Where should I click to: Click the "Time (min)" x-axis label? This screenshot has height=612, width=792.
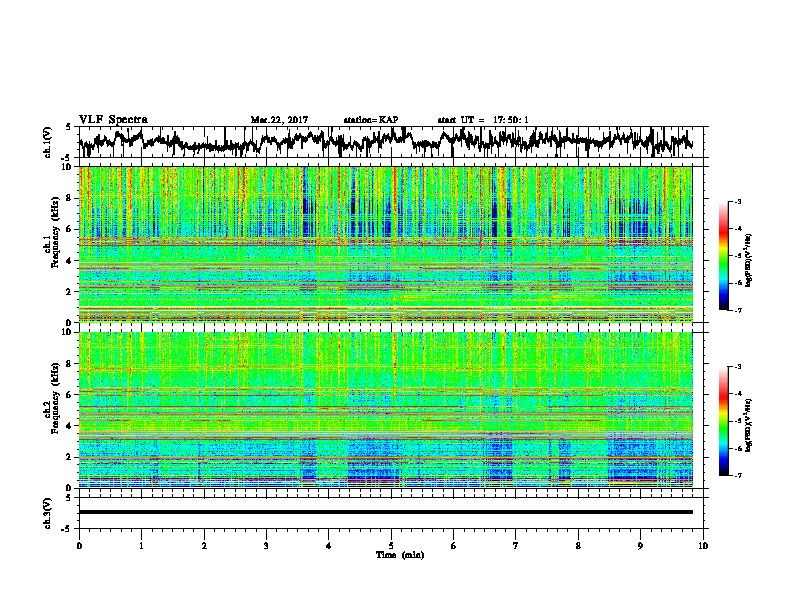pos(400,555)
